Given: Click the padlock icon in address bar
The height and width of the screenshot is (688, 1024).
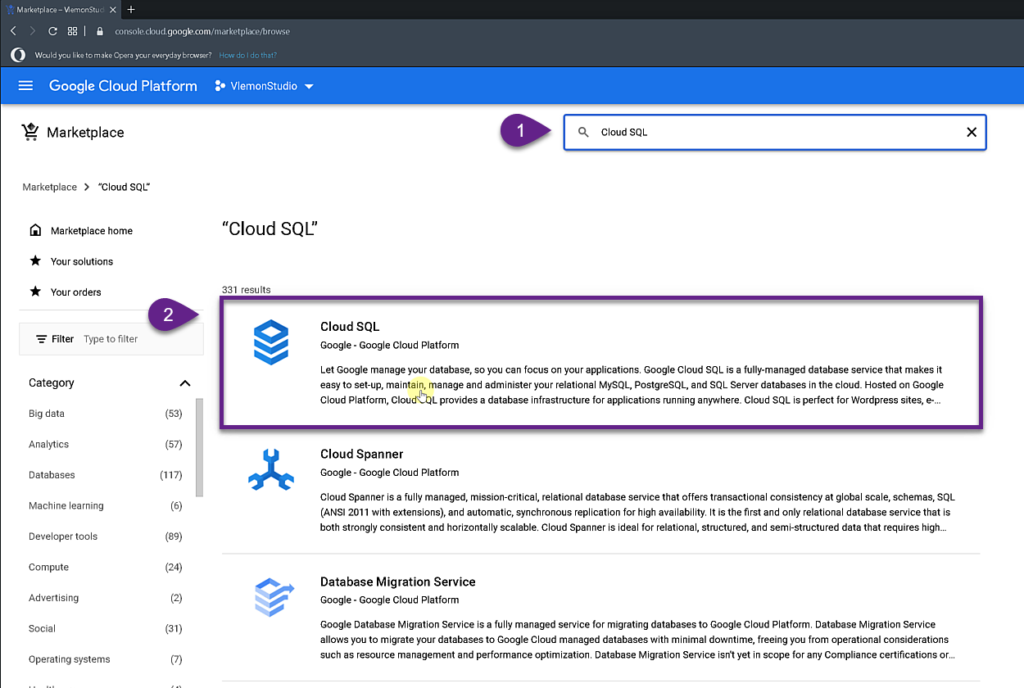Looking at the screenshot, I should click(x=101, y=31).
